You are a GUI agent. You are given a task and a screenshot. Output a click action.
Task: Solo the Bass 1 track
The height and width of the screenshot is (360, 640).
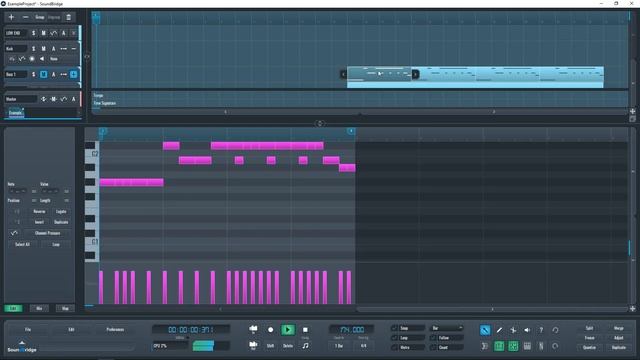tap(33, 74)
